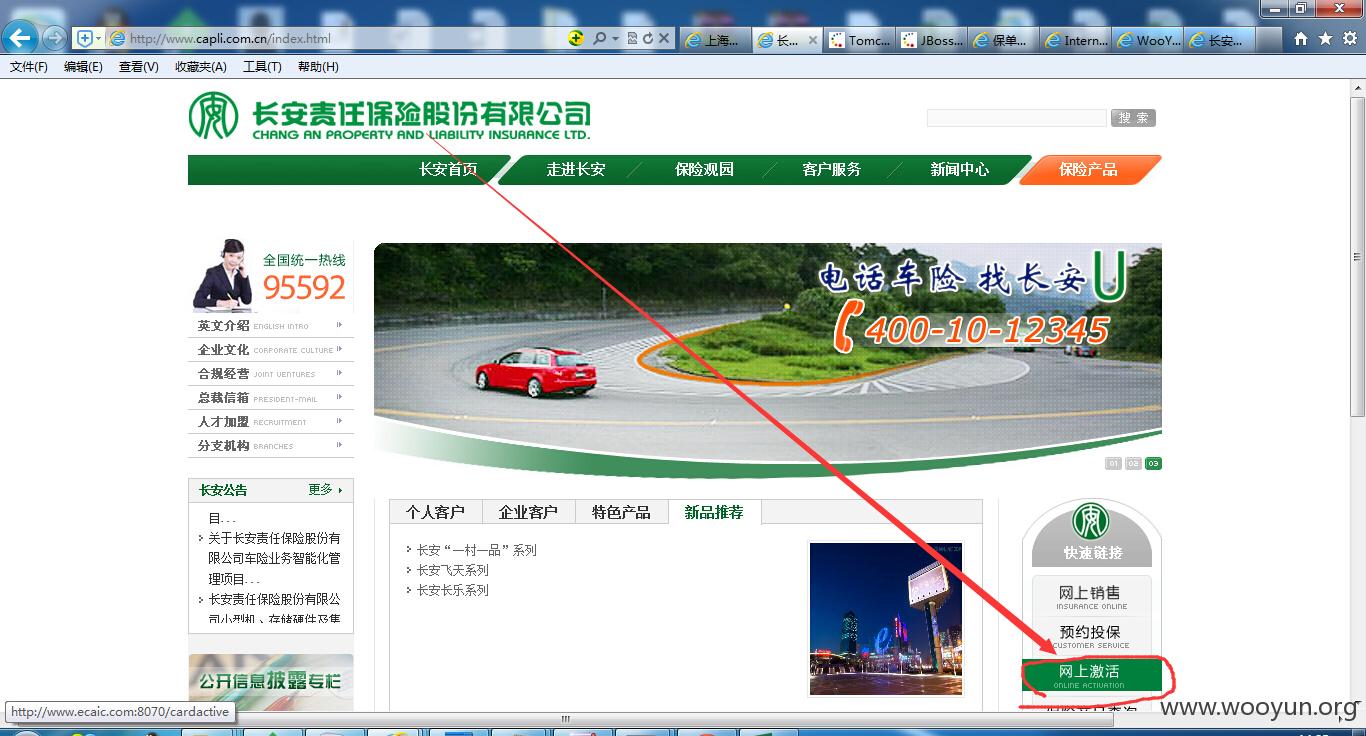Open 走进长安 in the navigation bar
The height and width of the screenshot is (736, 1366).
pyautogui.click(x=576, y=170)
